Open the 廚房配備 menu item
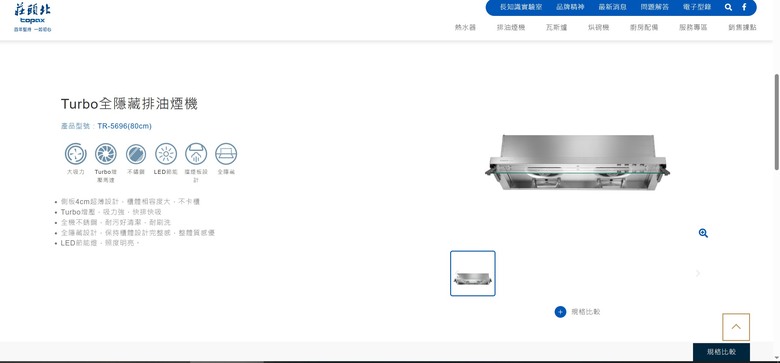This screenshot has height=363, width=780. coord(644,27)
